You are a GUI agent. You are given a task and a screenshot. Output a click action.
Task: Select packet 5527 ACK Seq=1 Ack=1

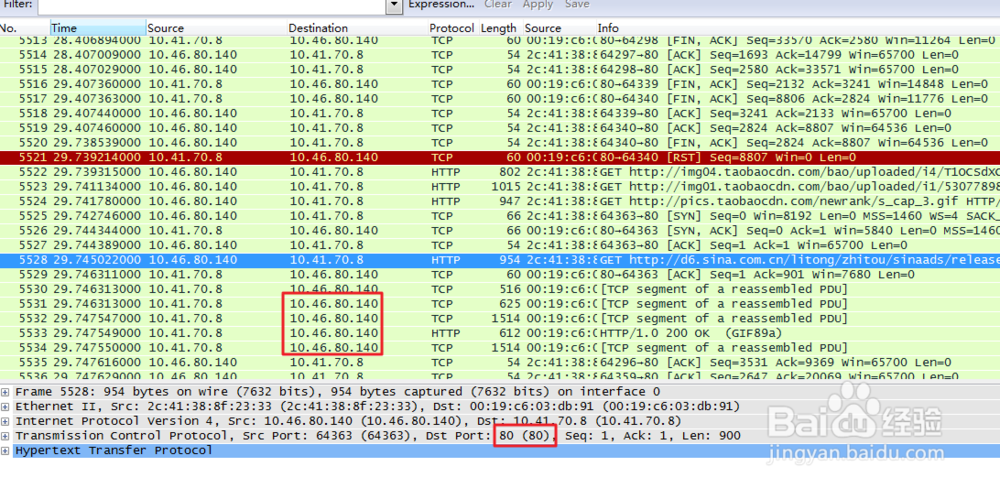click(x=500, y=245)
